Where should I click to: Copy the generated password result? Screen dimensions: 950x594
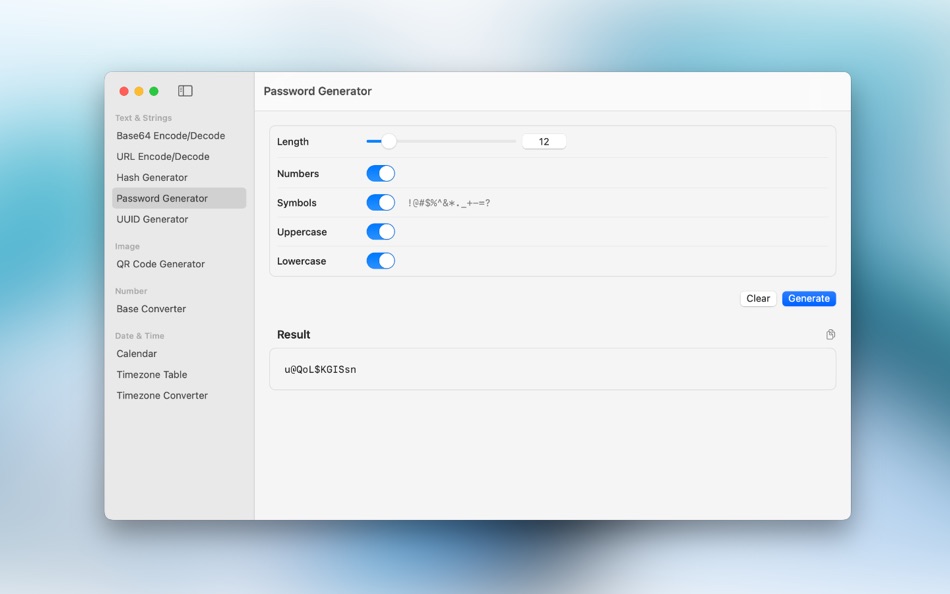point(830,334)
